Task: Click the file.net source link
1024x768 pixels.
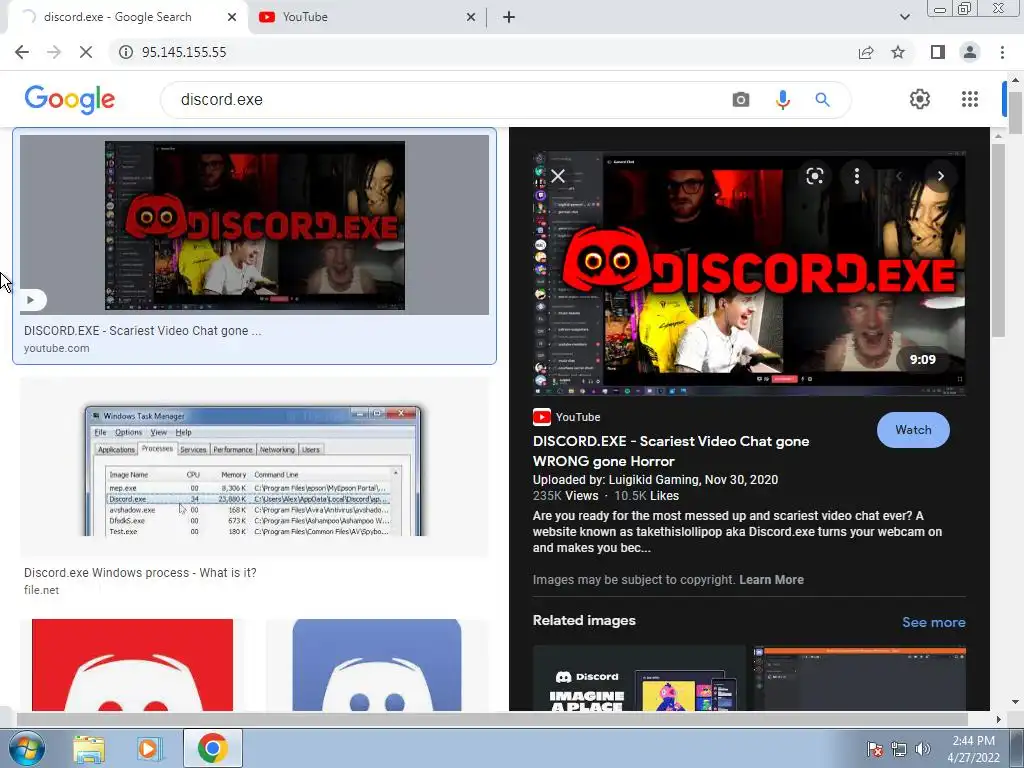Action: pos(41,590)
